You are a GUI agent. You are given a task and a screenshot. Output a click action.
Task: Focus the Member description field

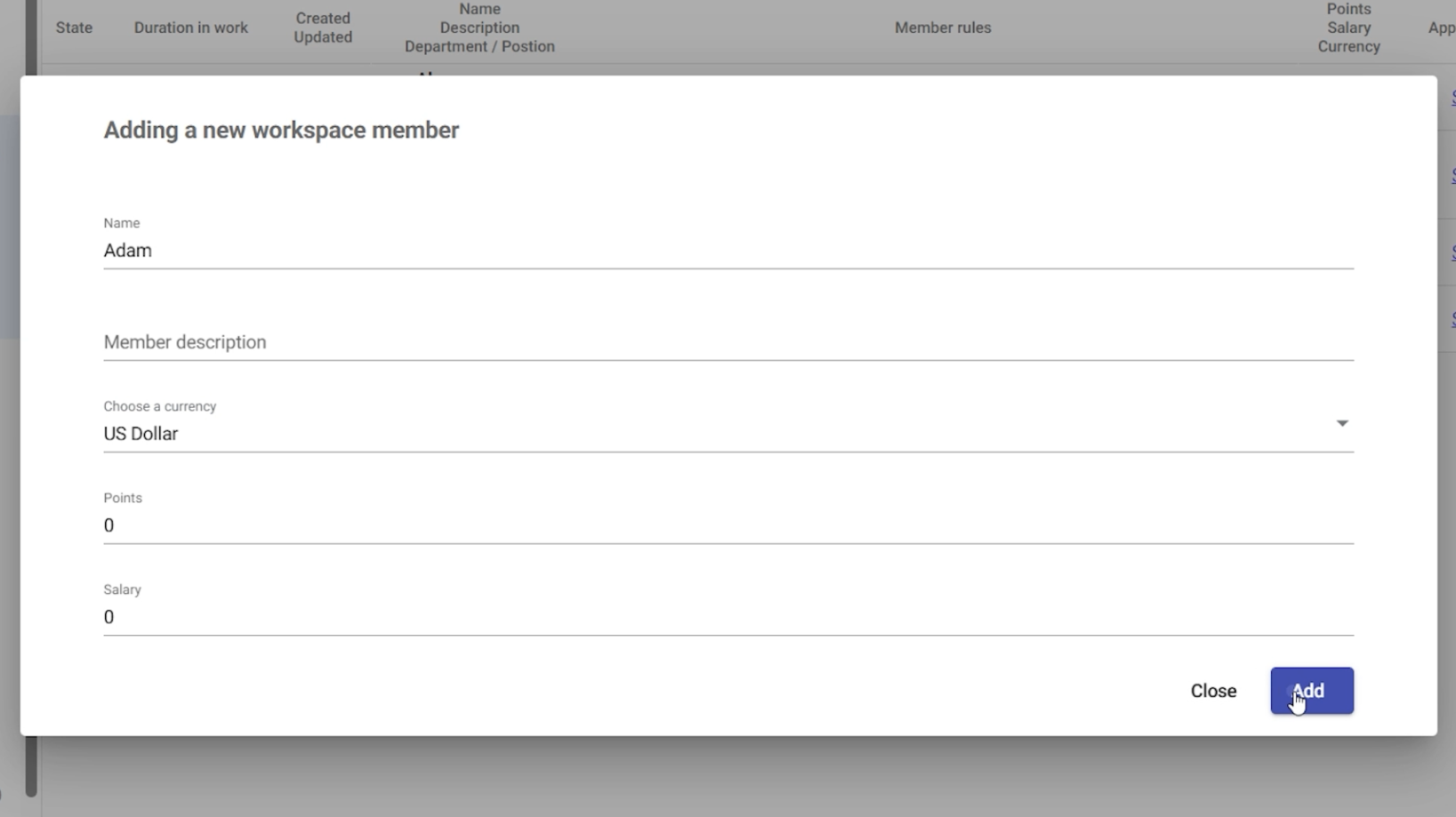(728, 342)
